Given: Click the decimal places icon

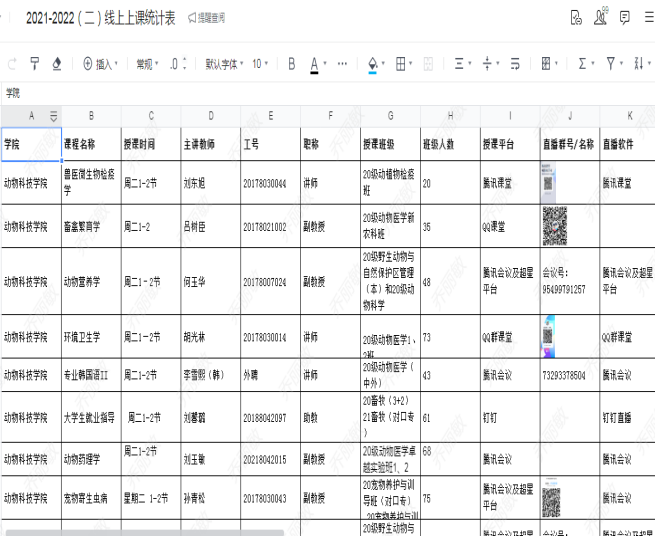Looking at the screenshot, I should pos(177,64).
